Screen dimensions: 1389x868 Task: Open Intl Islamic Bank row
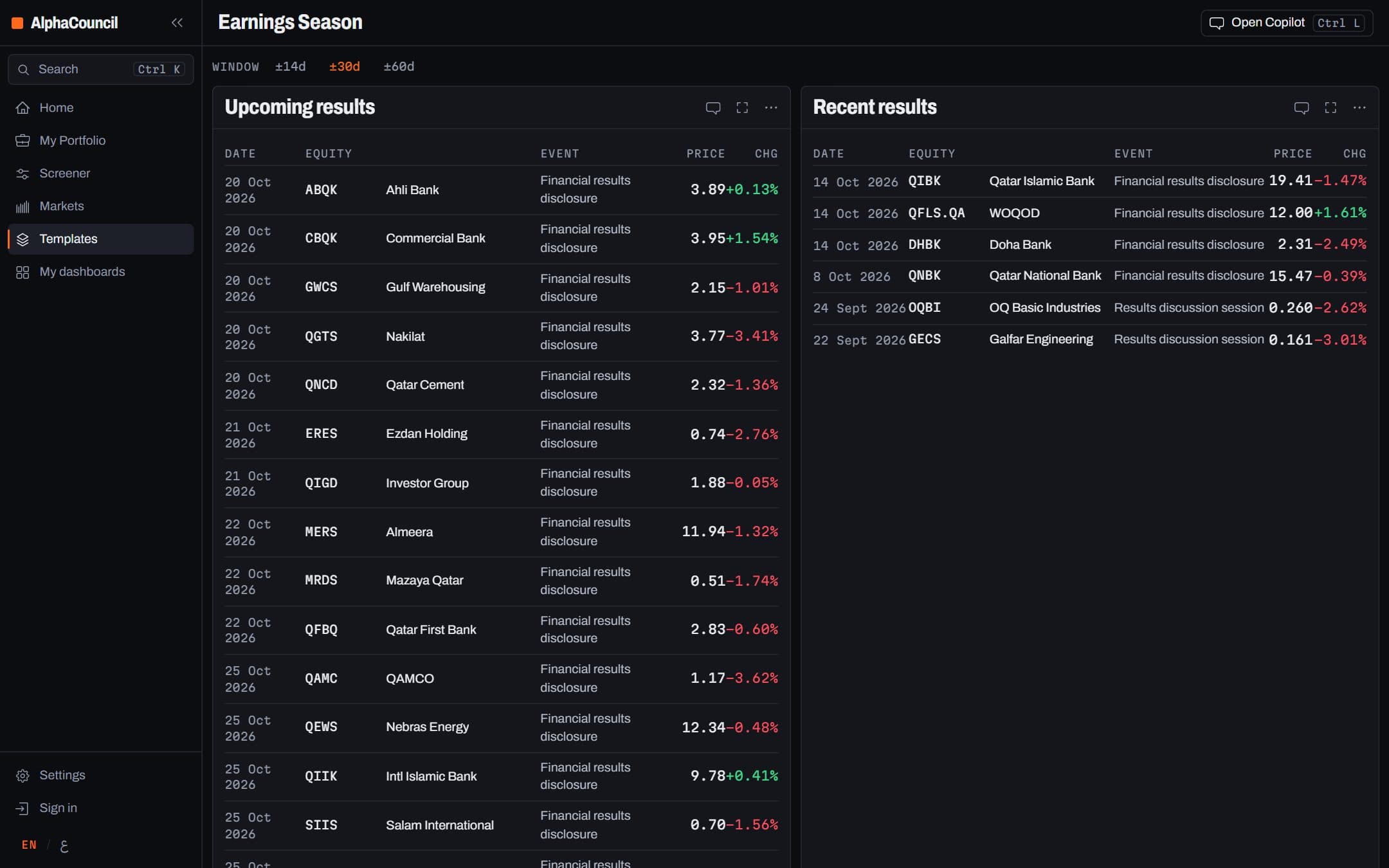tap(501, 776)
